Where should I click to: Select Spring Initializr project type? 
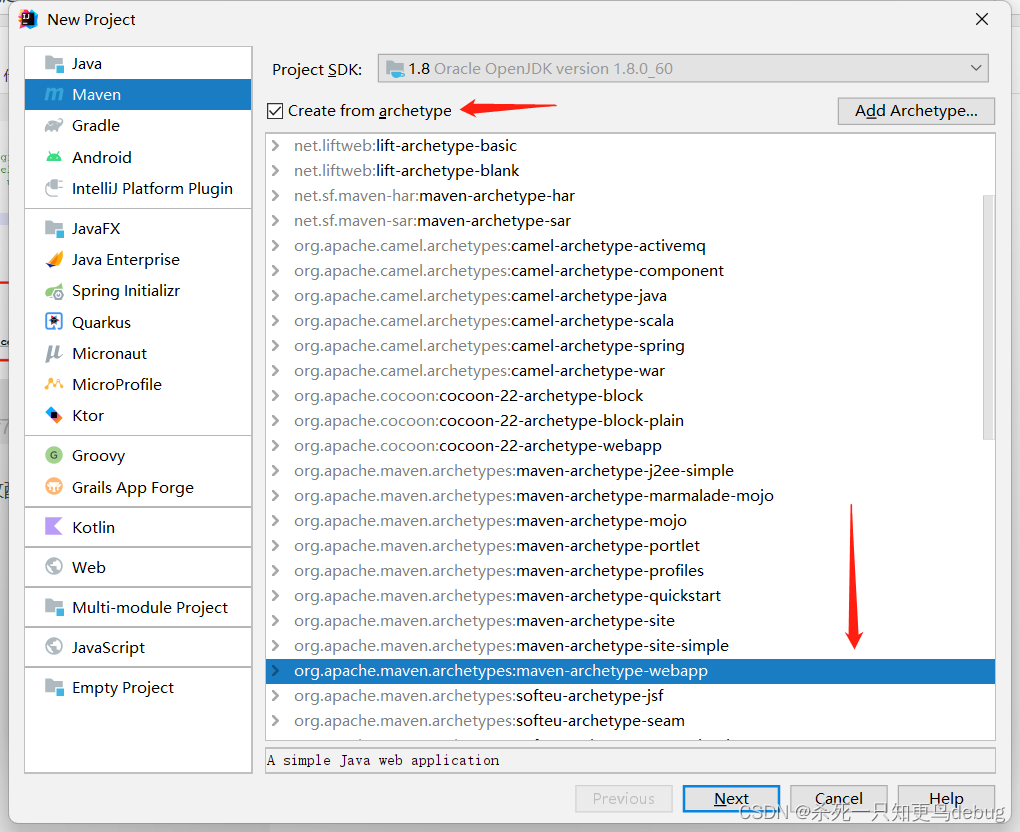[138, 291]
